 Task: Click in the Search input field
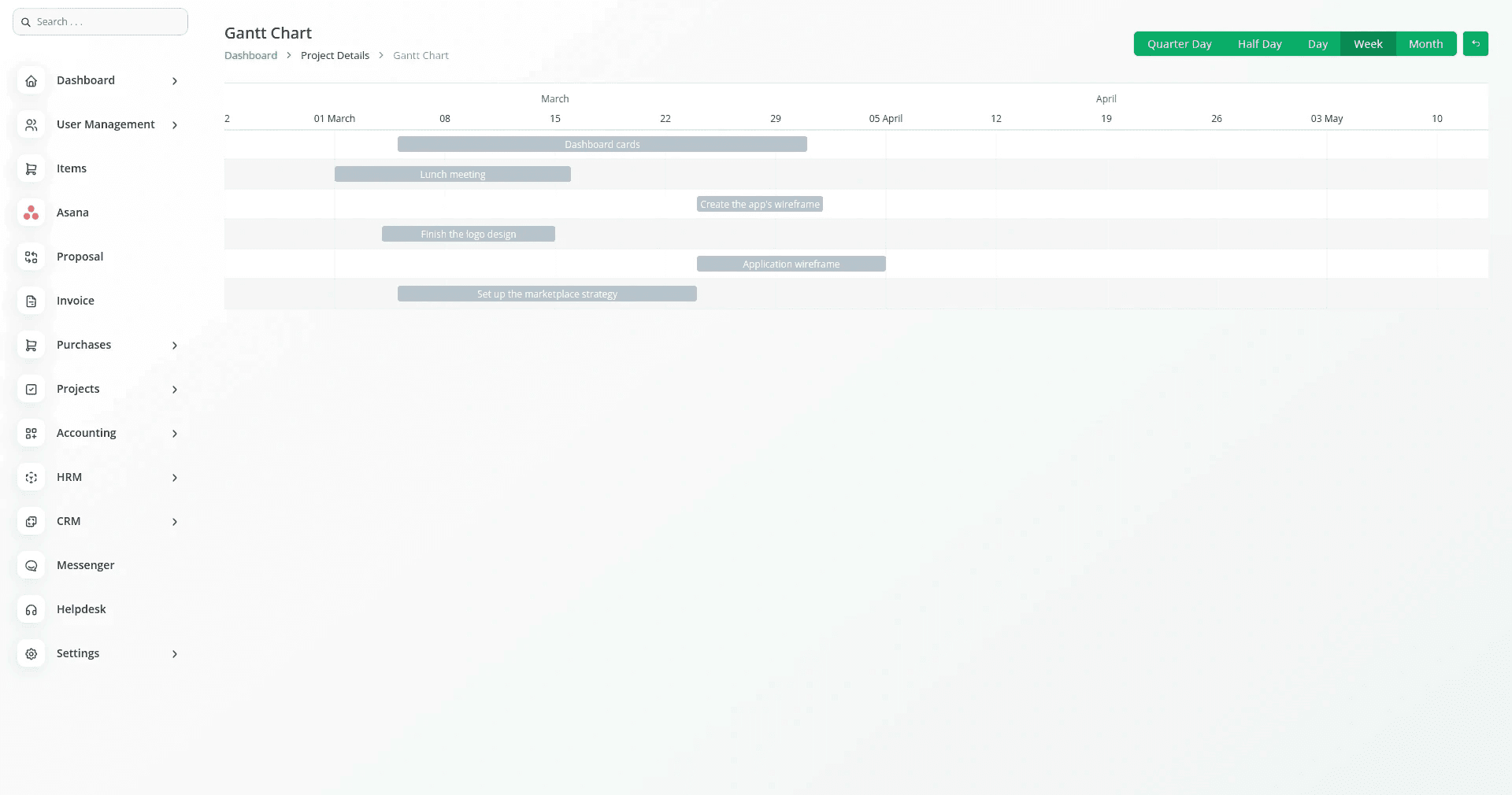click(100, 22)
